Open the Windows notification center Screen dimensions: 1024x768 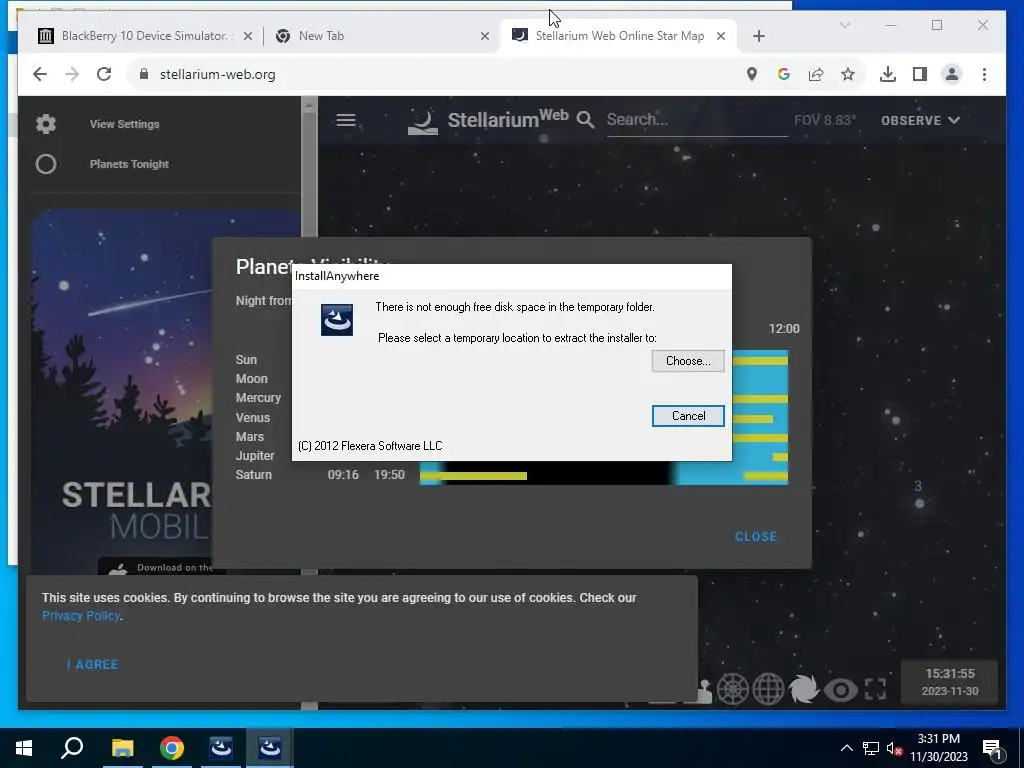pos(992,749)
